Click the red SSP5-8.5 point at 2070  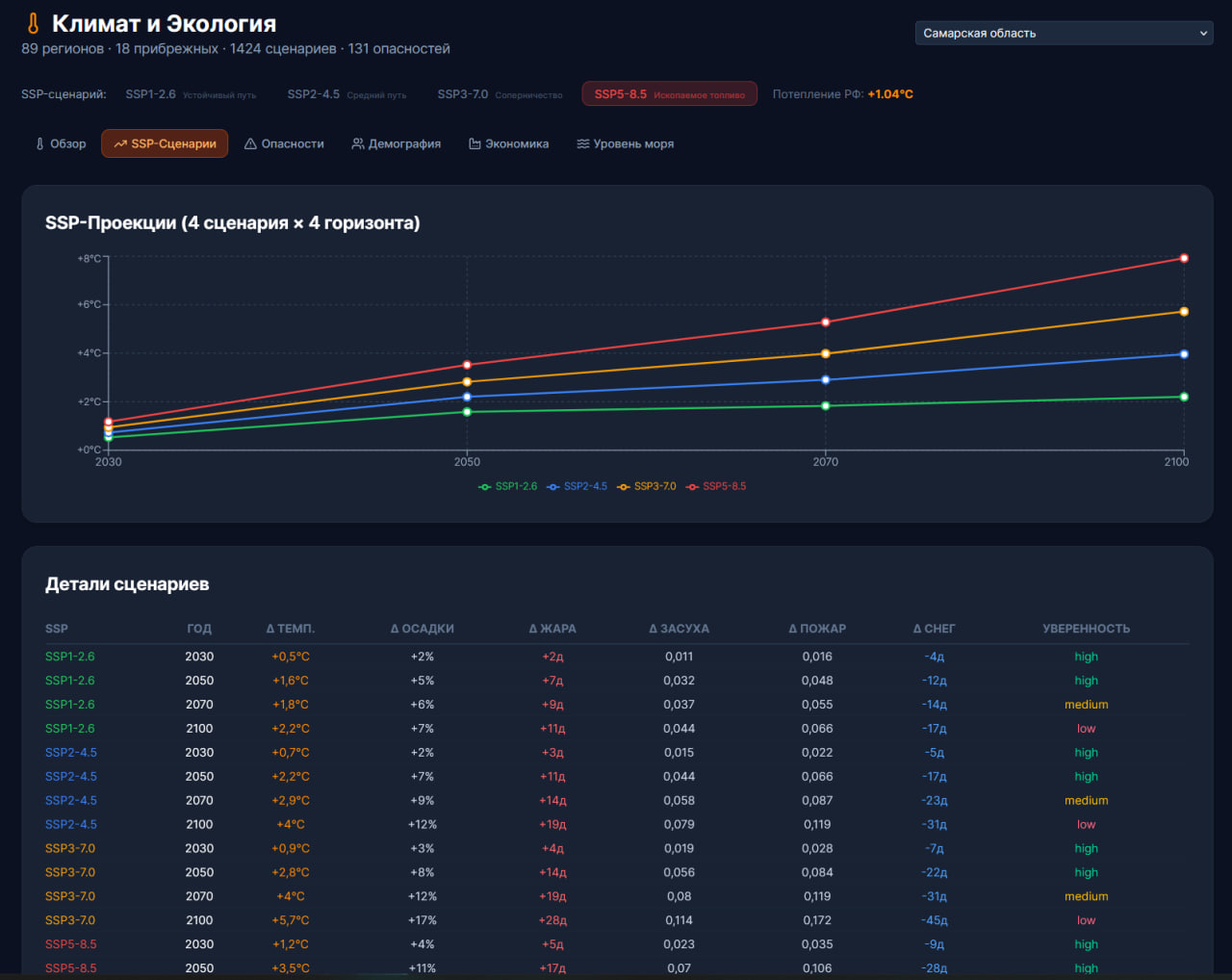826,322
